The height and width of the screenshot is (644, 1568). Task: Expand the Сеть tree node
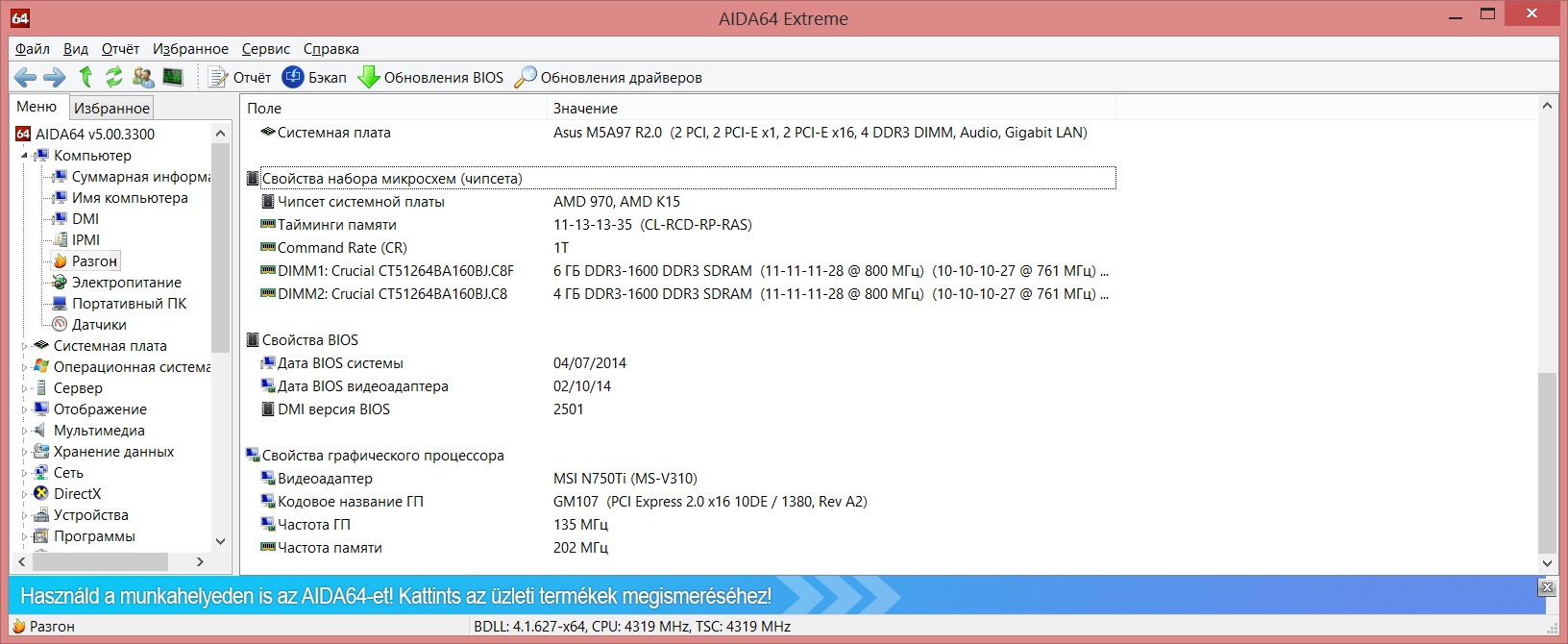point(24,473)
